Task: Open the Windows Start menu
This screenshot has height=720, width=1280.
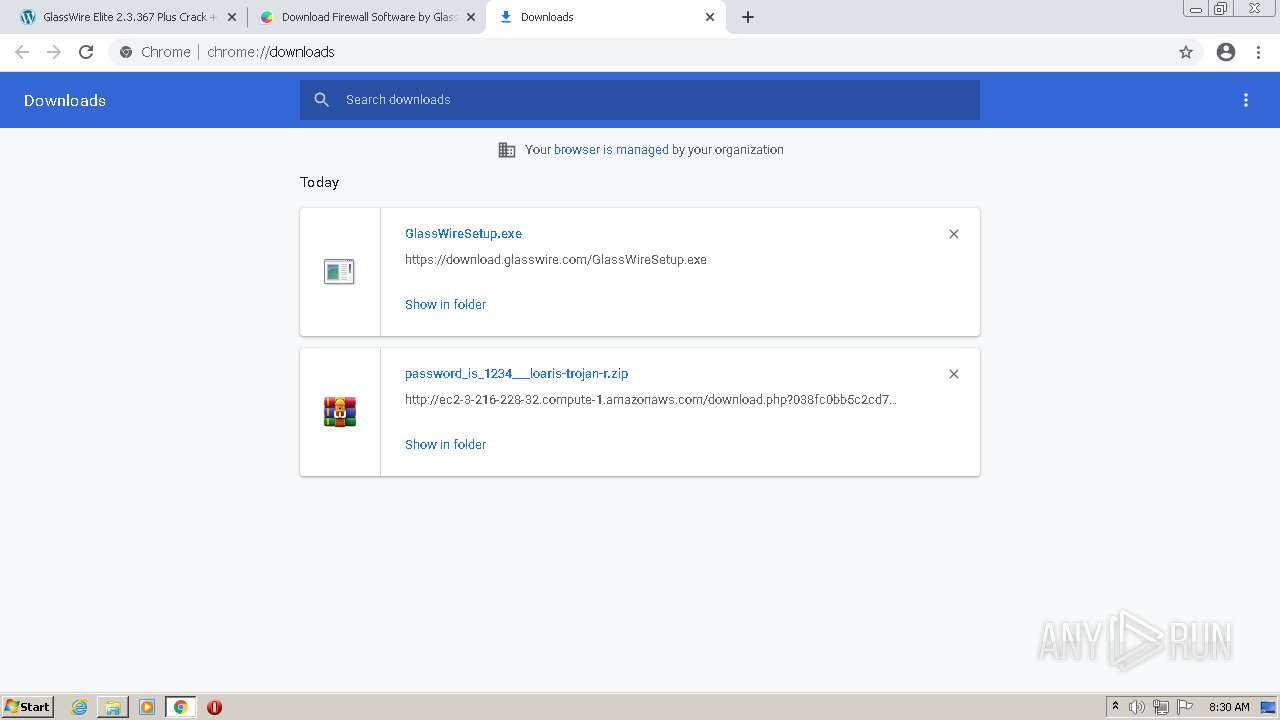Action: pos(28,706)
